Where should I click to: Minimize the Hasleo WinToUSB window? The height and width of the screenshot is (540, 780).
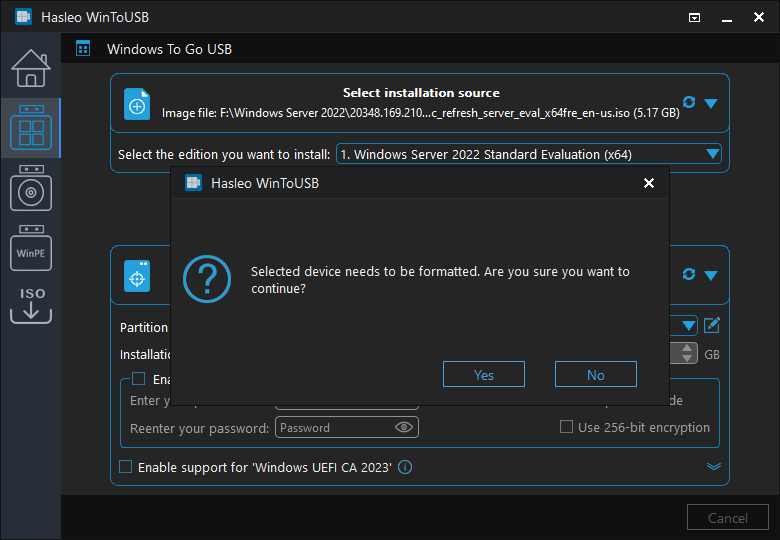(x=727, y=19)
